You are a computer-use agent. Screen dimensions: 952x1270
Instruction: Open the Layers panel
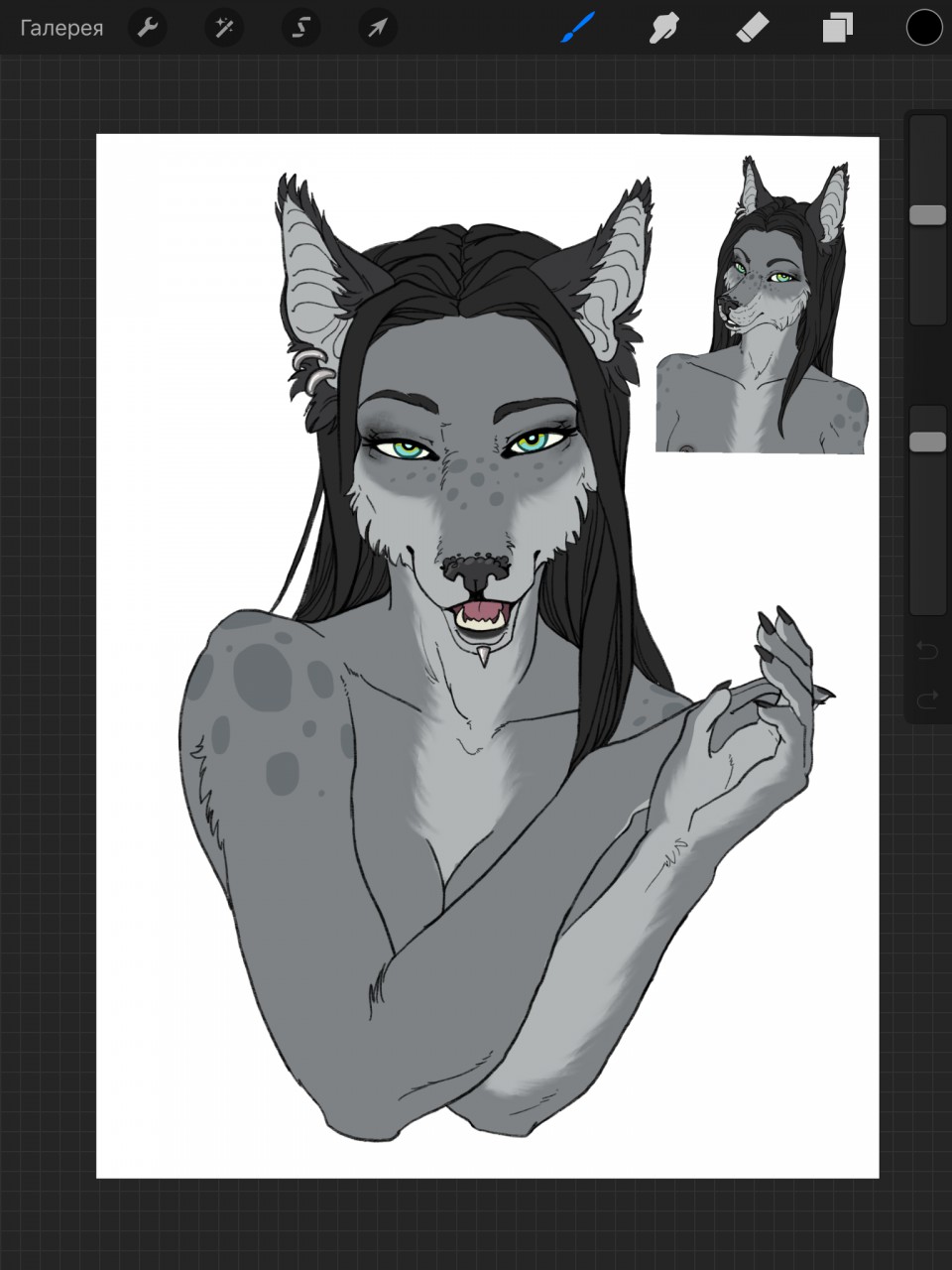coord(837,28)
